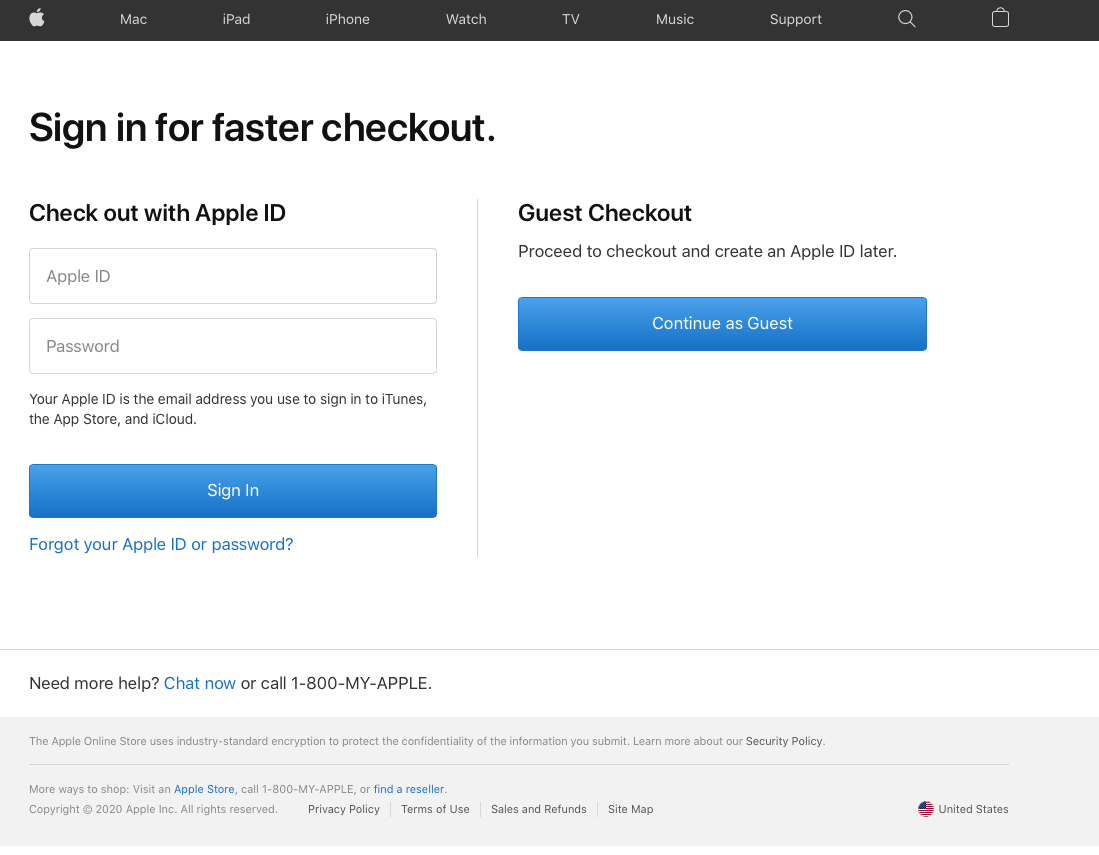The image size is (1099, 855).
Task: Click the Continue as Guest button
Action: point(722,324)
